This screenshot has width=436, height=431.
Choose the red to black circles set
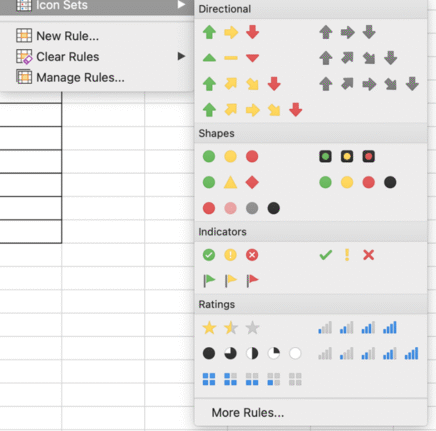241,208
